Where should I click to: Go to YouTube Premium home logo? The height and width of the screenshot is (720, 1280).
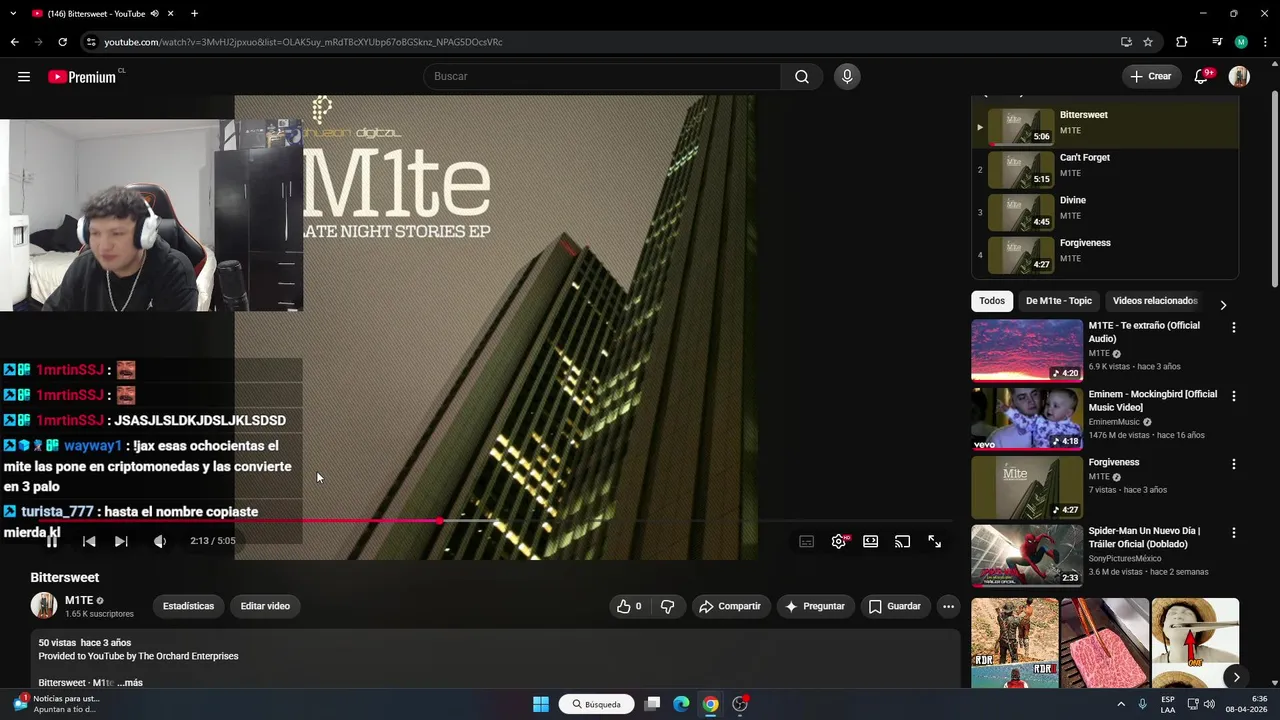point(83,77)
